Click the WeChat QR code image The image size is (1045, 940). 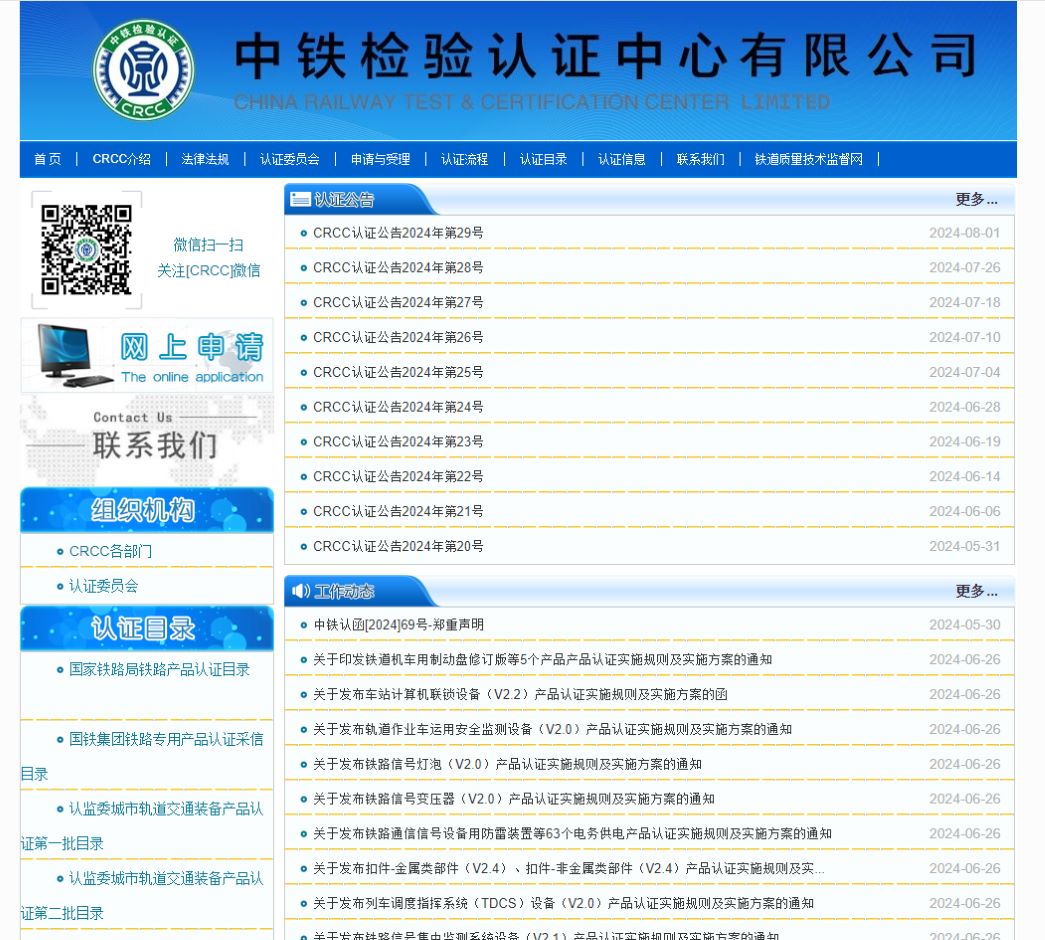(x=86, y=250)
